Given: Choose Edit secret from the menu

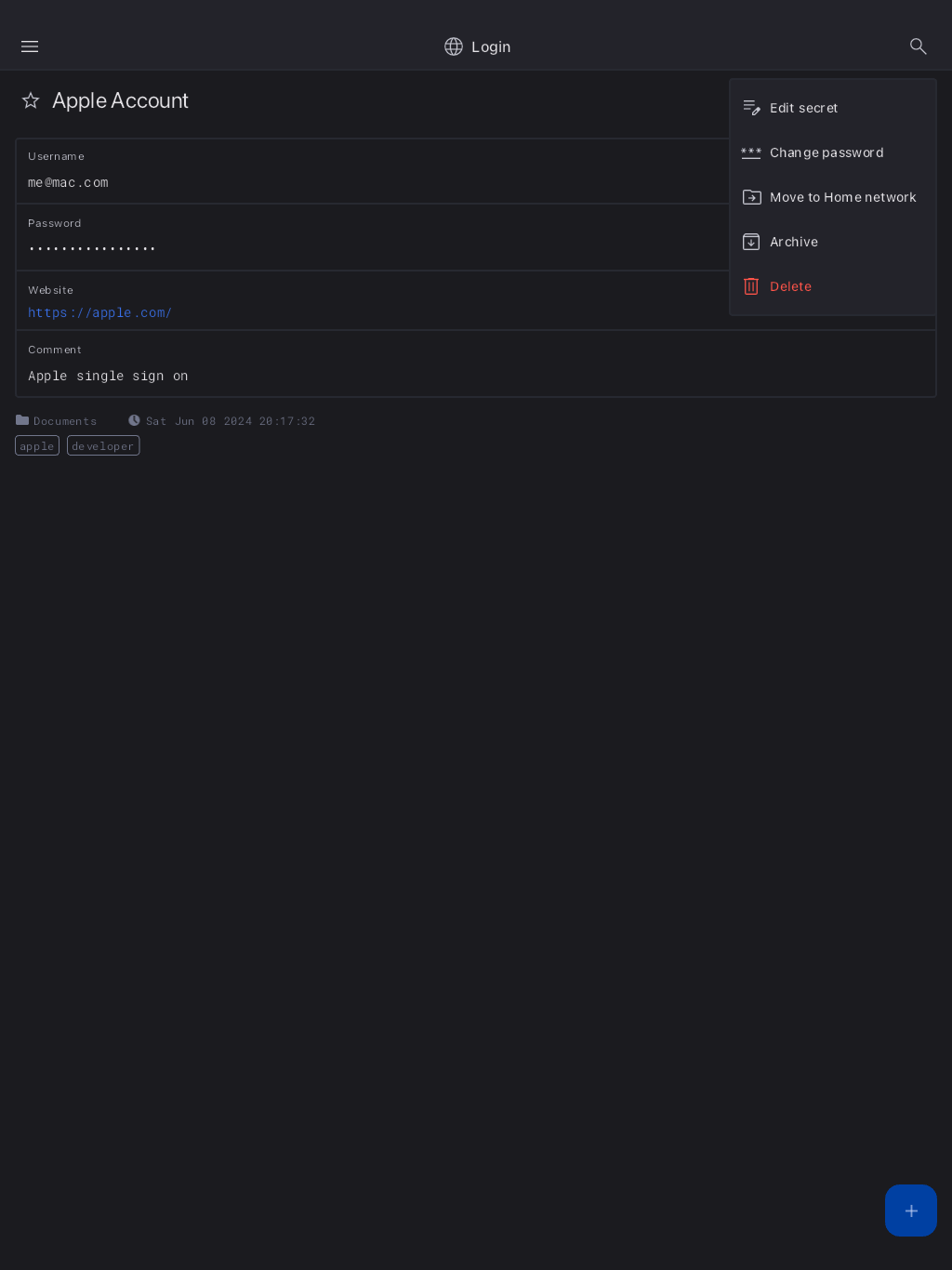Looking at the screenshot, I should click(803, 108).
